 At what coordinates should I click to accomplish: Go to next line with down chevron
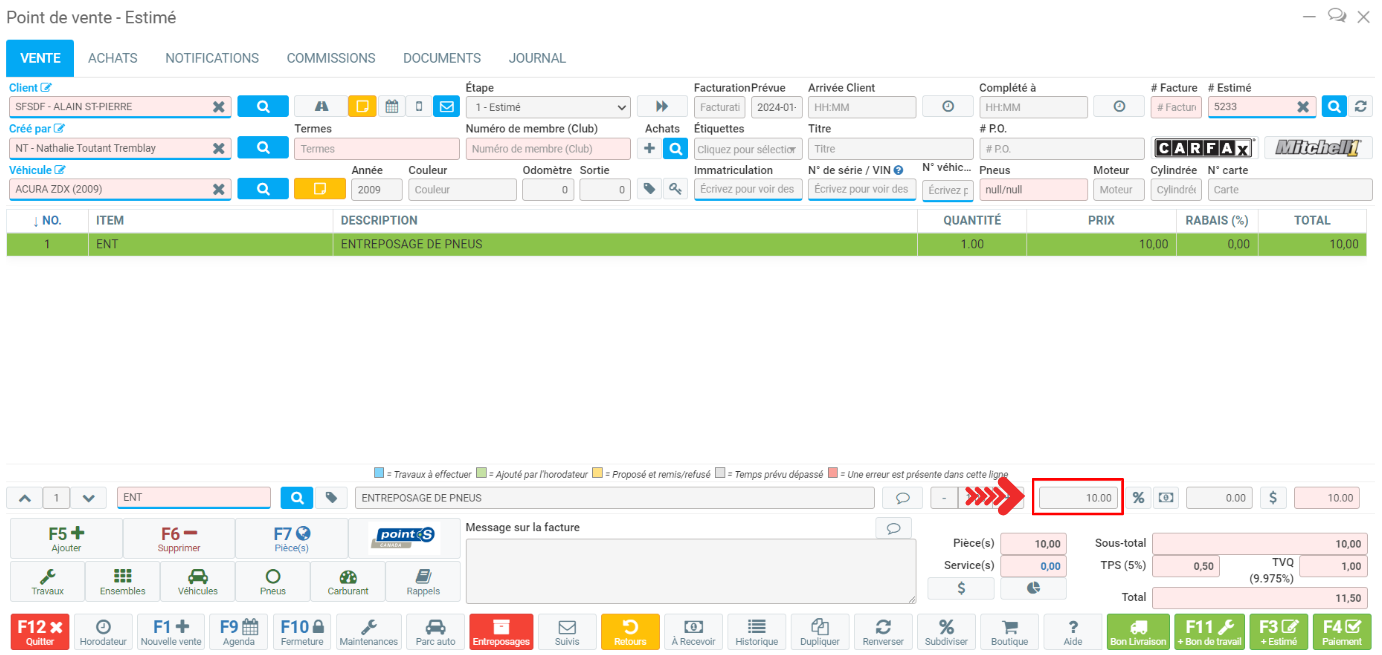[89, 498]
